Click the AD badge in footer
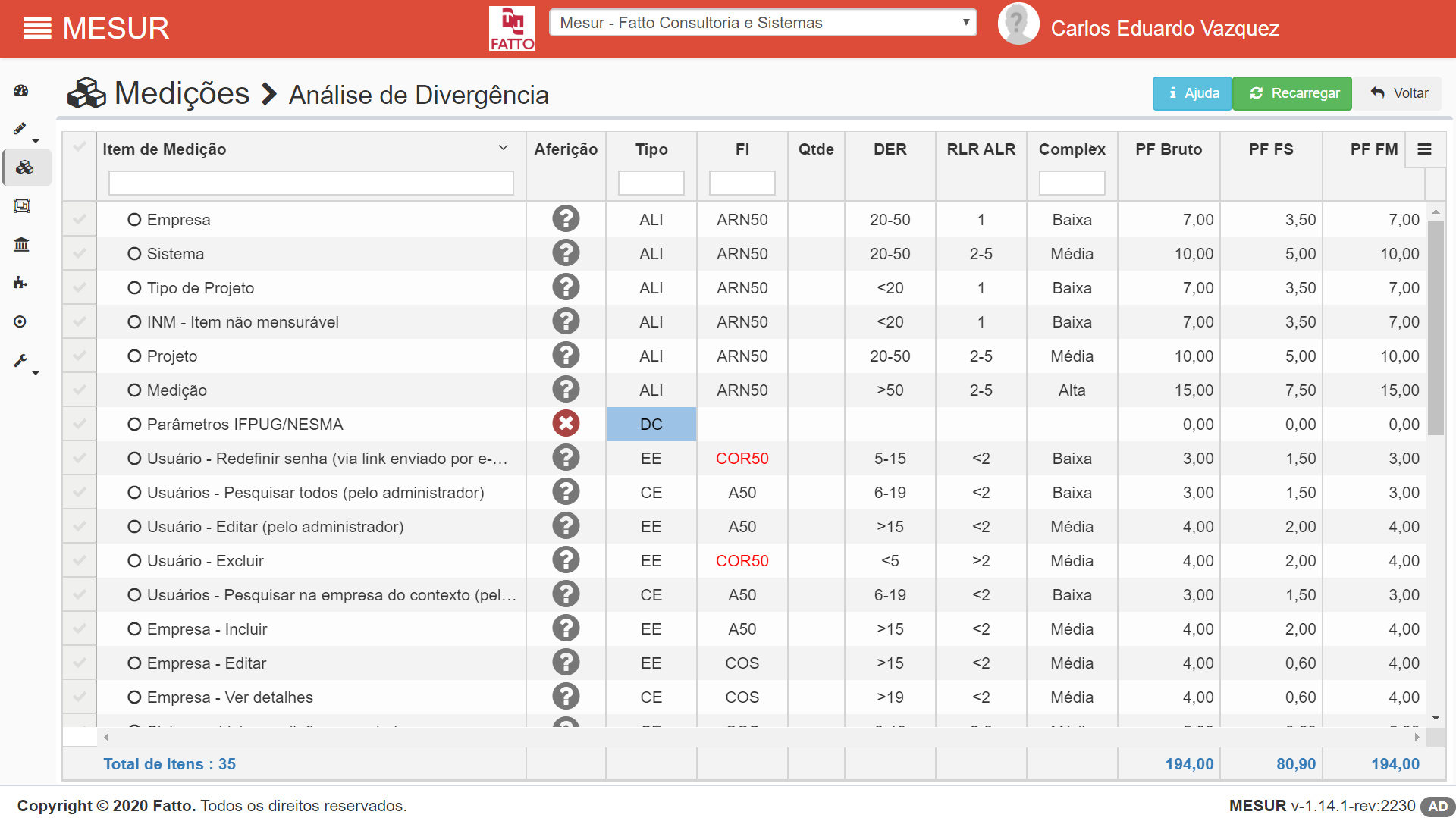The image size is (1456, 818). (1438, 807)
